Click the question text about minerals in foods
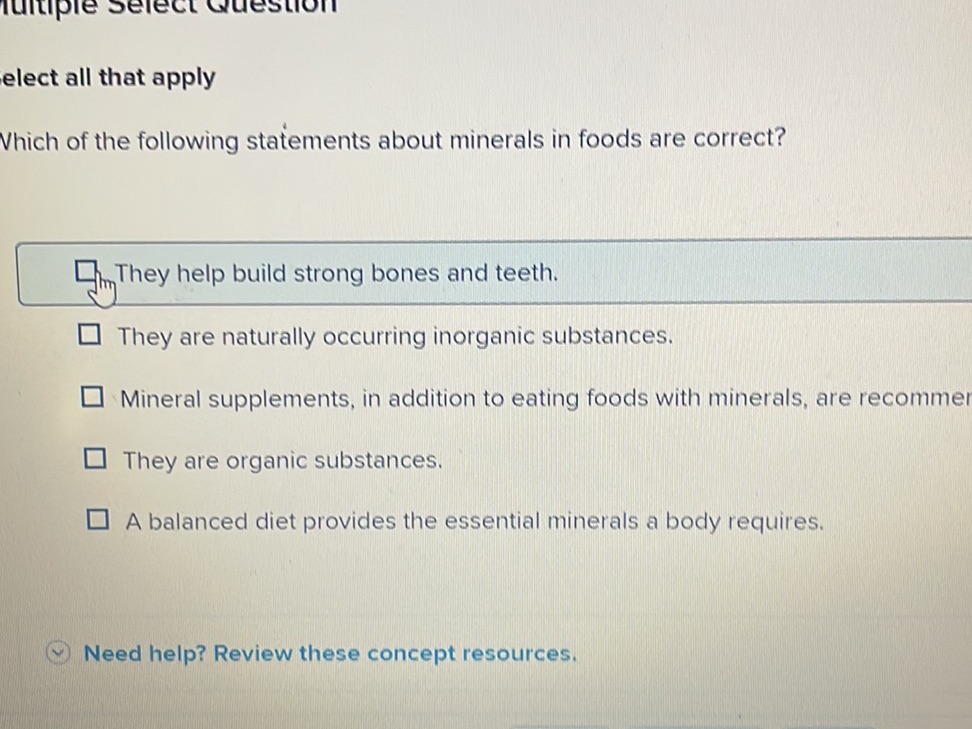The width and height of the screenshot is (972, 729). tap(393, 140)
